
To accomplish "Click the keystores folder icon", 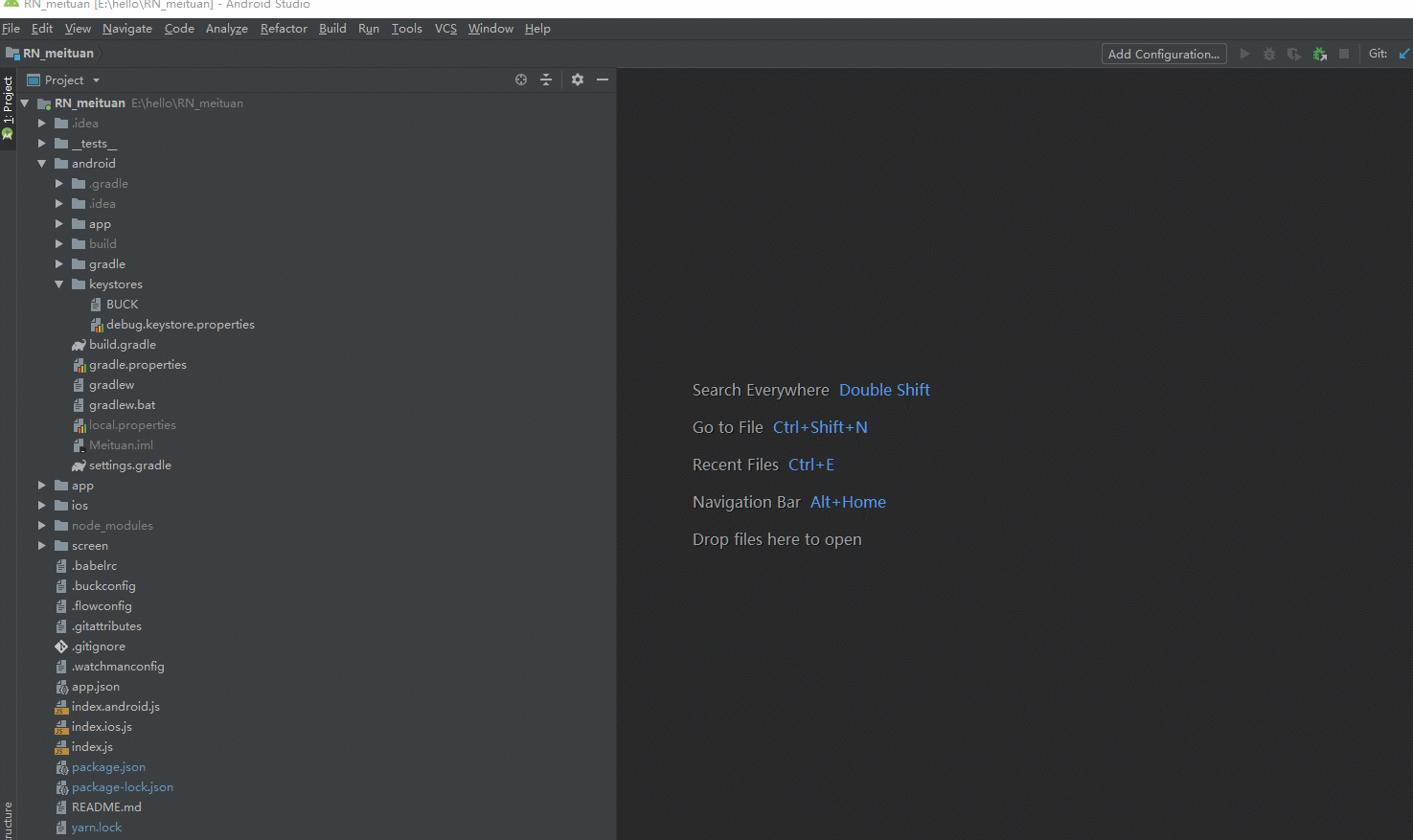I will pyautogui.click(x=79, y=284).
